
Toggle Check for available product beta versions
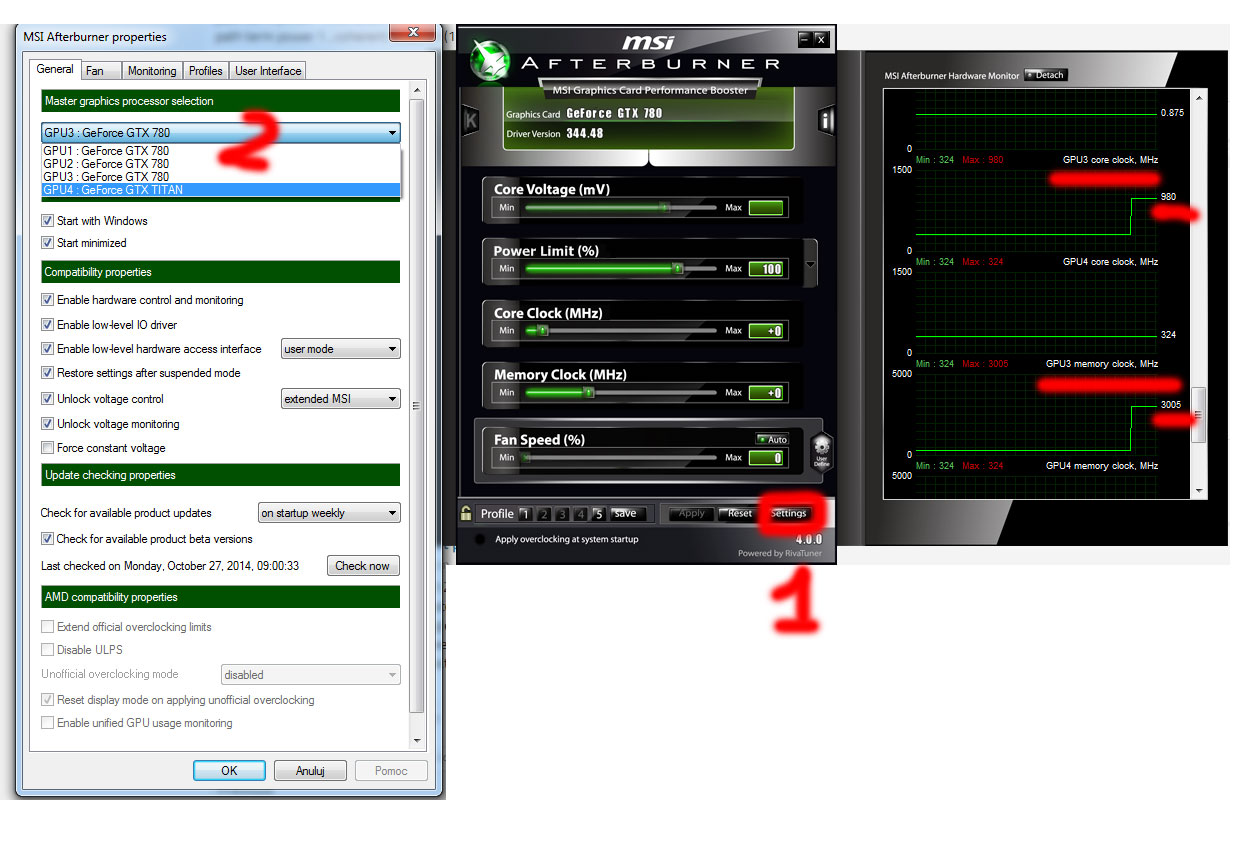pyautogui.click(x=47, y=538)
